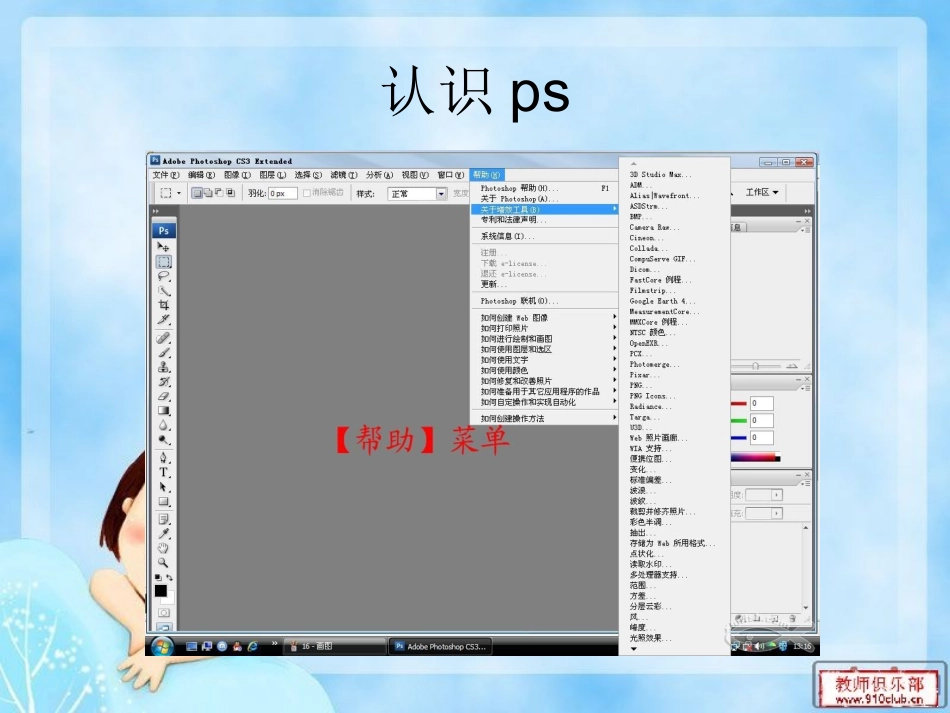Select the Magic Wand tool

[164, 291]
